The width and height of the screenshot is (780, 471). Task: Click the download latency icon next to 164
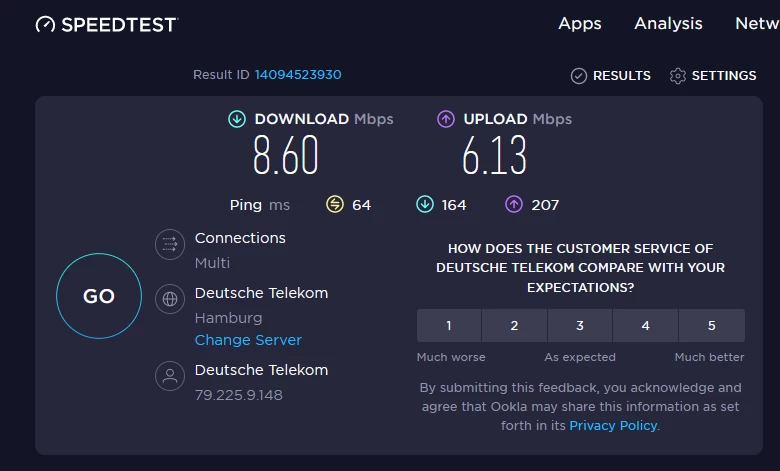tap(425, 205)
